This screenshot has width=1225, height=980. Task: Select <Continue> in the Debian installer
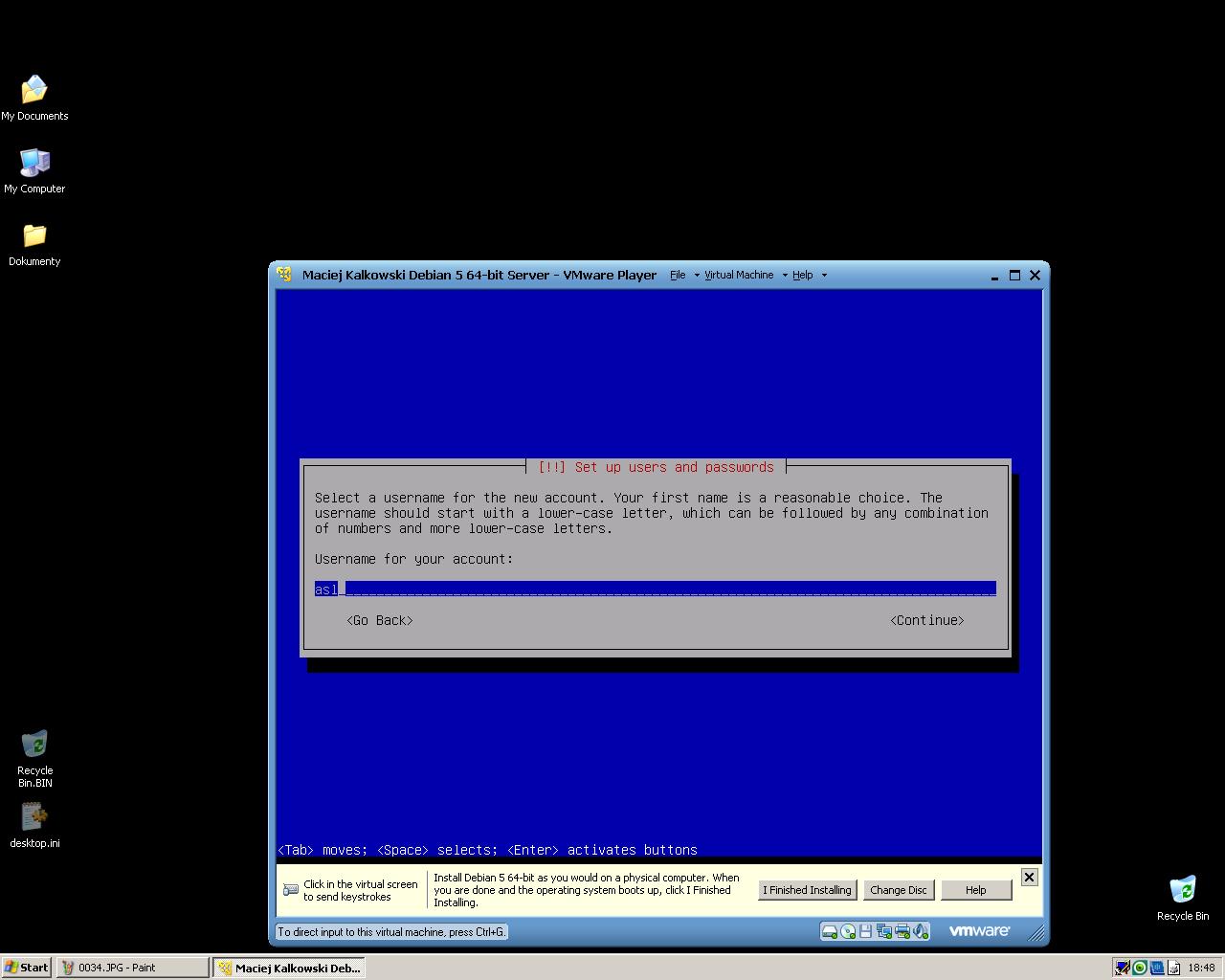click(x=927, y=620)
